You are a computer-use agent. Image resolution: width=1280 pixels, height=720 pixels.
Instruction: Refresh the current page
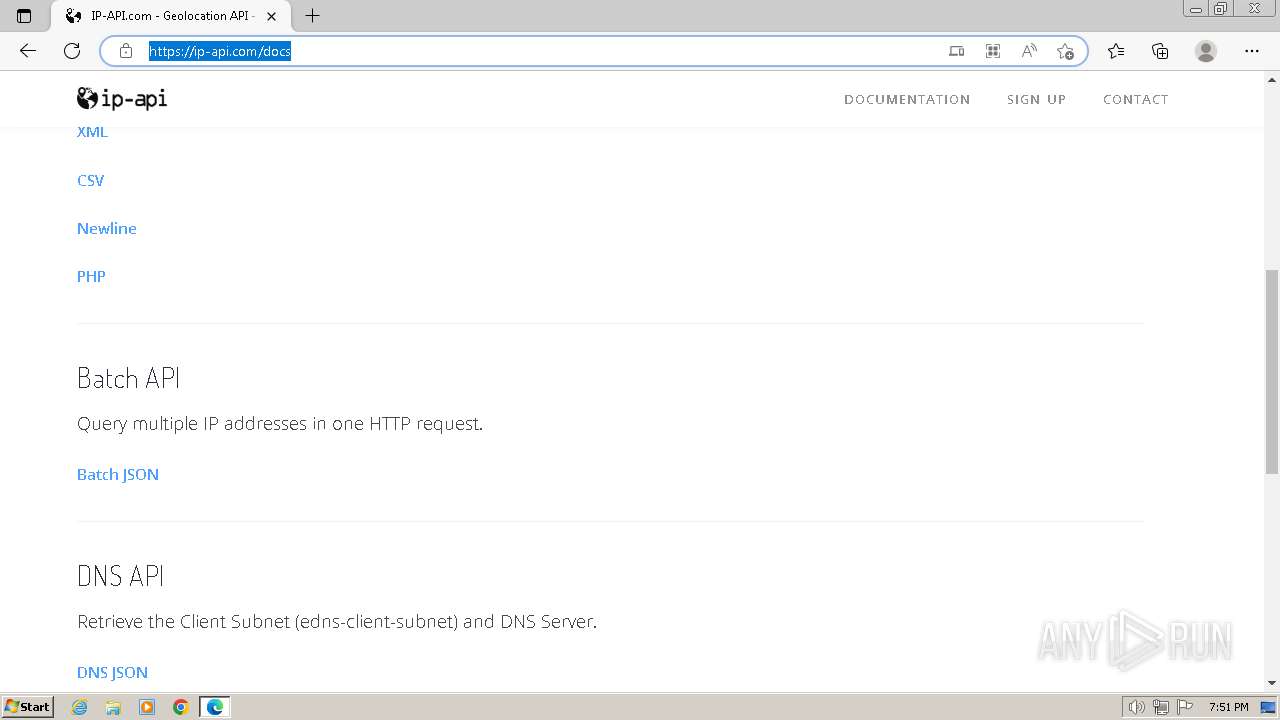pos(72,51)
